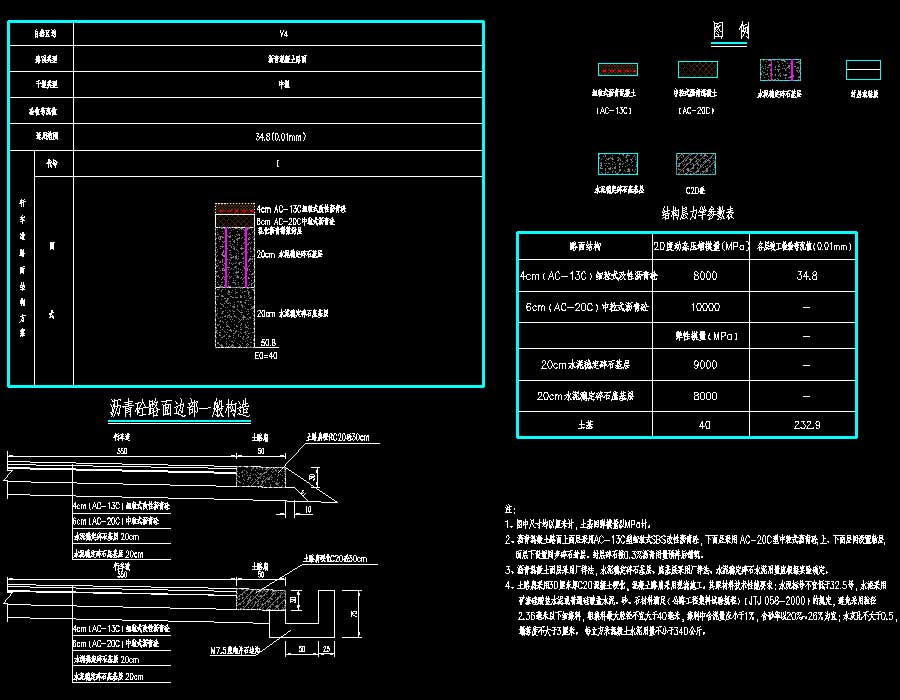Click the "注:" notes heading

510,509
